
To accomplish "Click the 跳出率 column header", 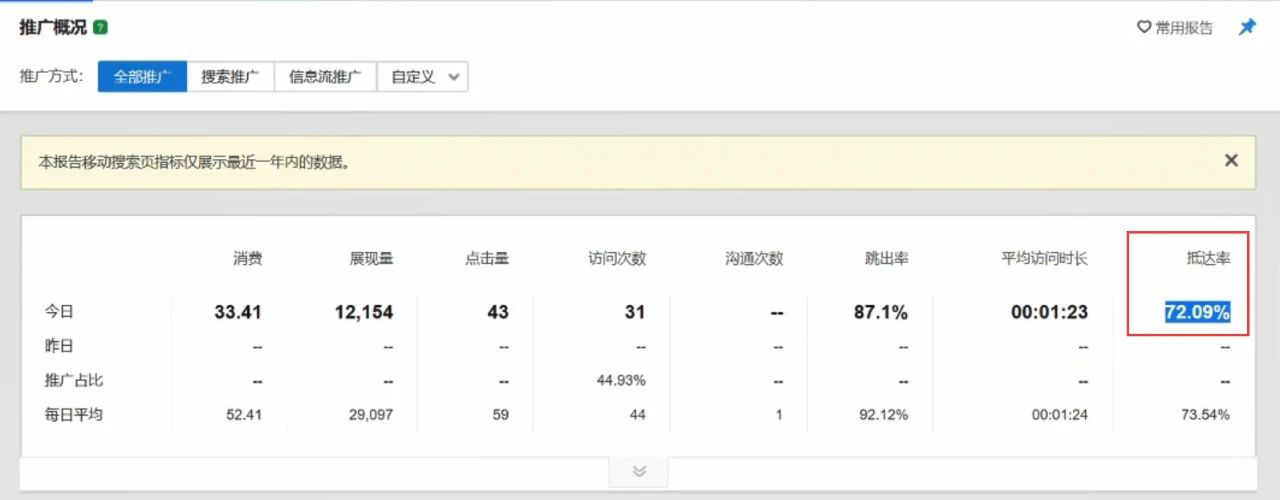I will pyautogui.click(x=886, y=258).
